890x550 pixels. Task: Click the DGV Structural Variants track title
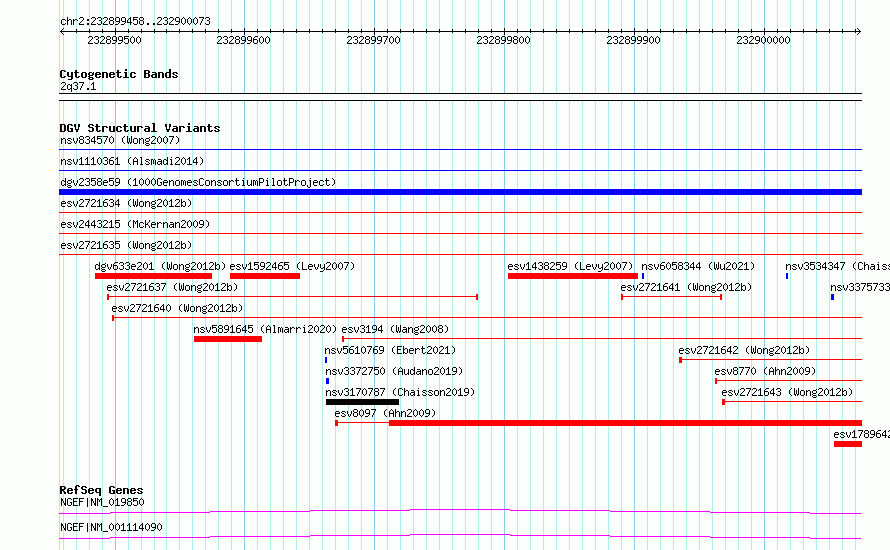coord(140,128)
